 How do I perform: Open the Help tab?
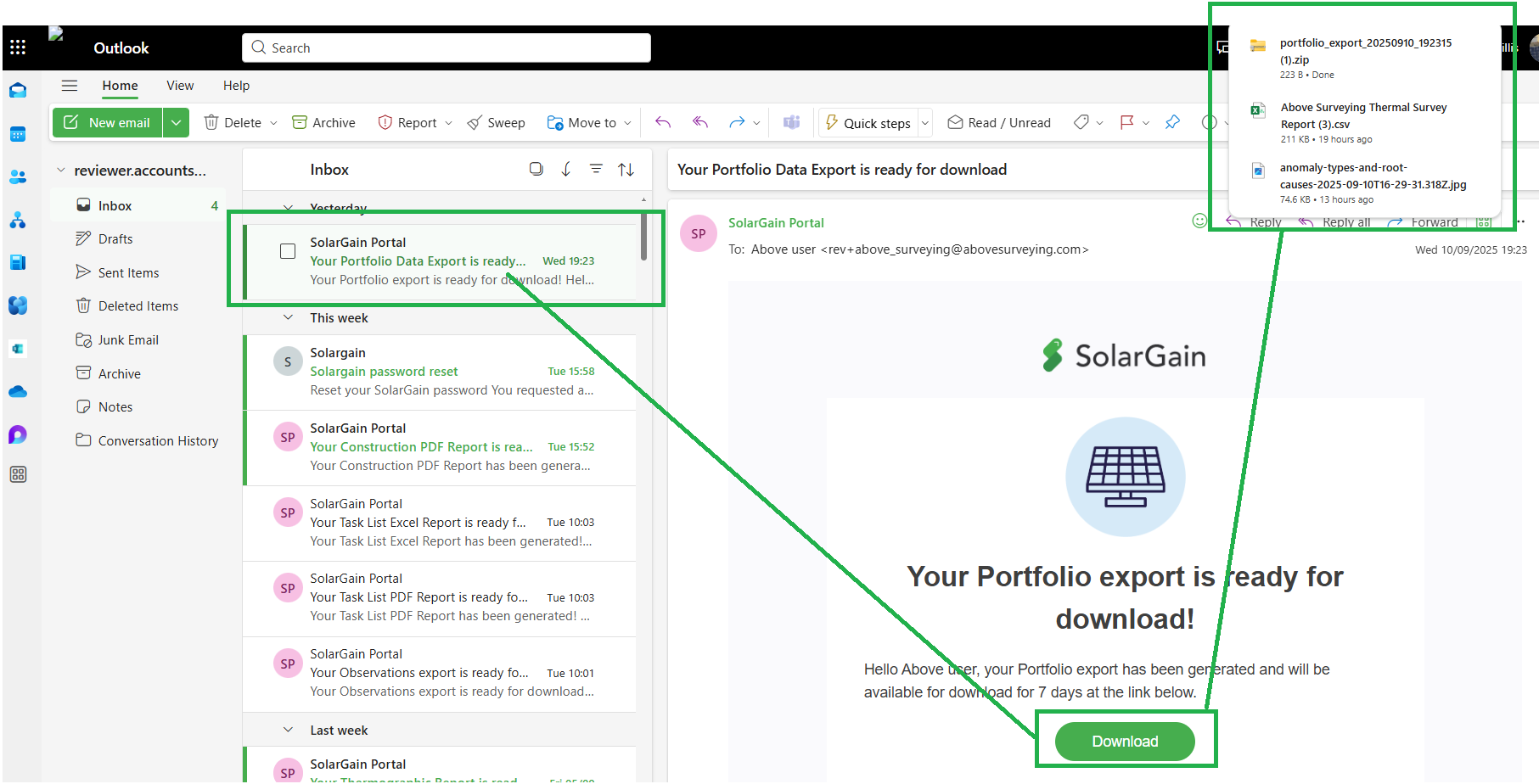pos(236,86)
